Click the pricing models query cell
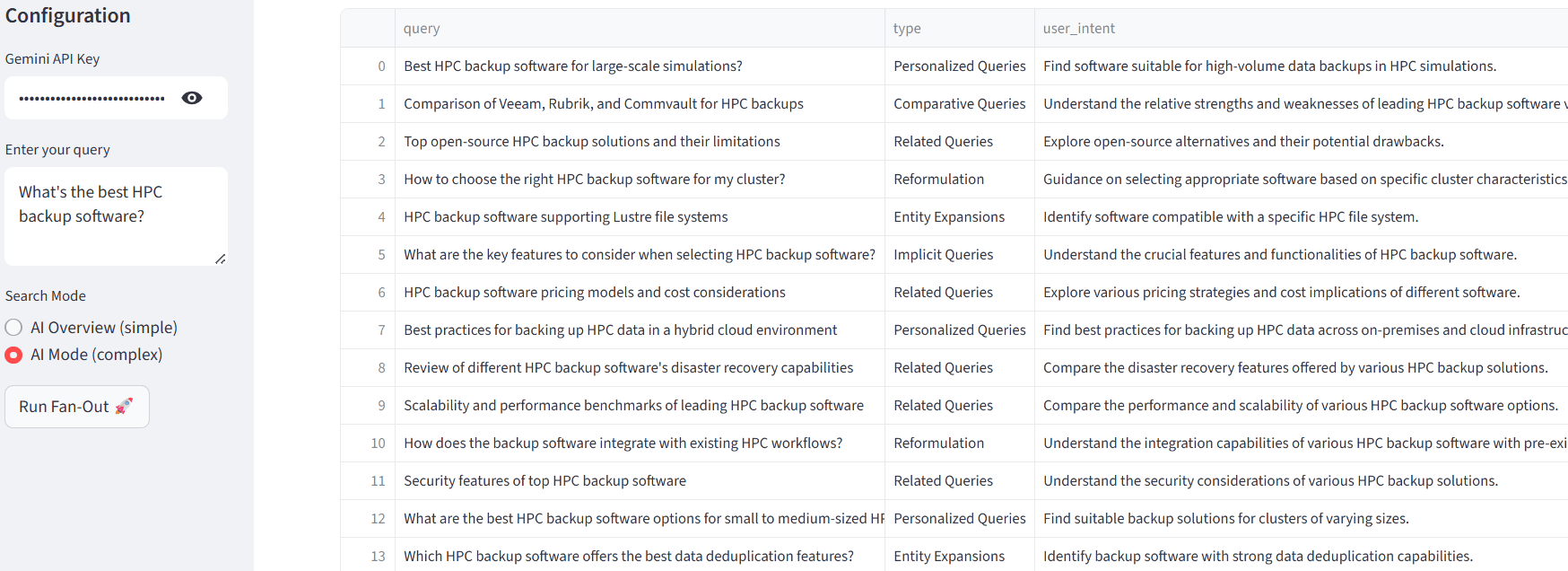 click(594, 293)
